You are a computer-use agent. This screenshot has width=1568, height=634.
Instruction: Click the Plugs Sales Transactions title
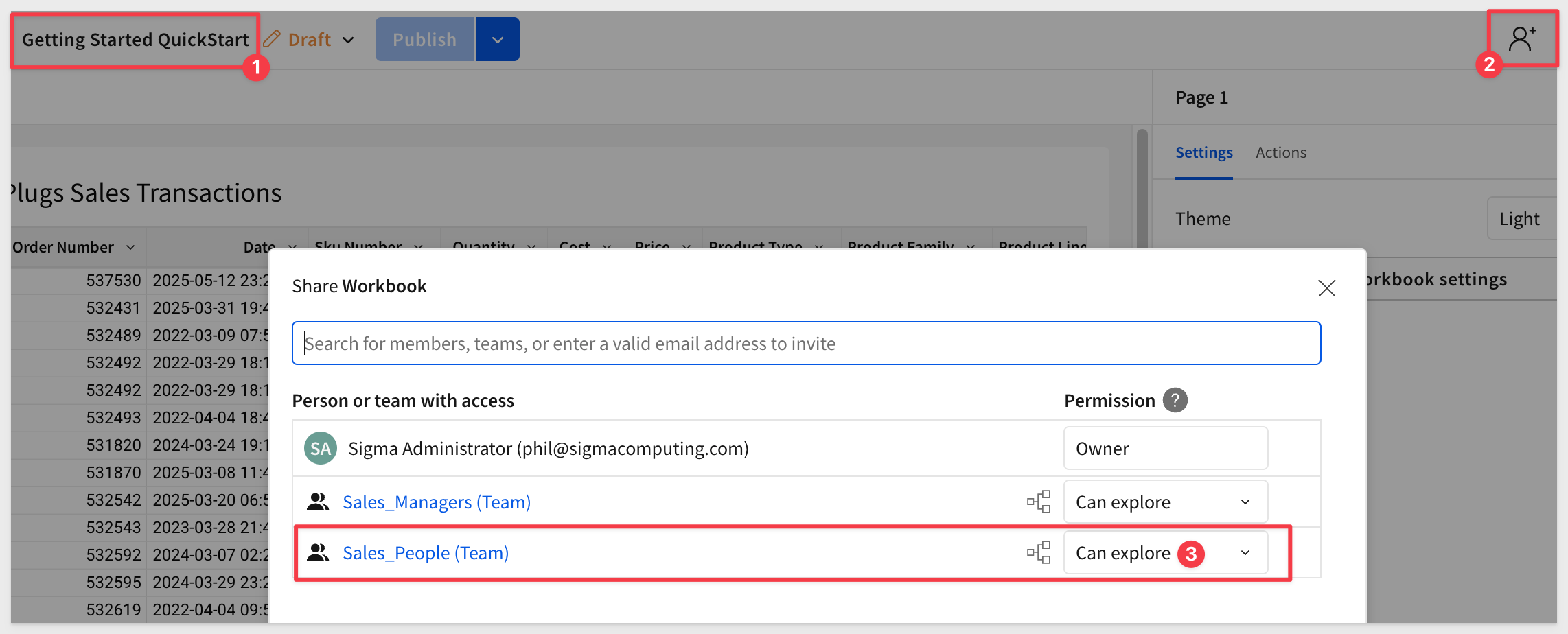point(146,193)
